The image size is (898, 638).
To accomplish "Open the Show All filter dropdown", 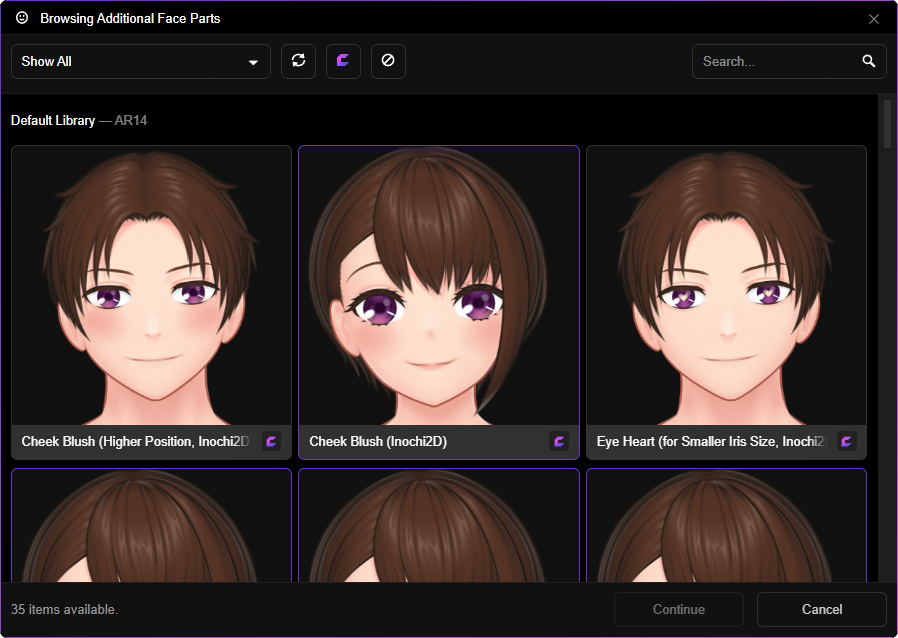I will click(x=141, y=61).
